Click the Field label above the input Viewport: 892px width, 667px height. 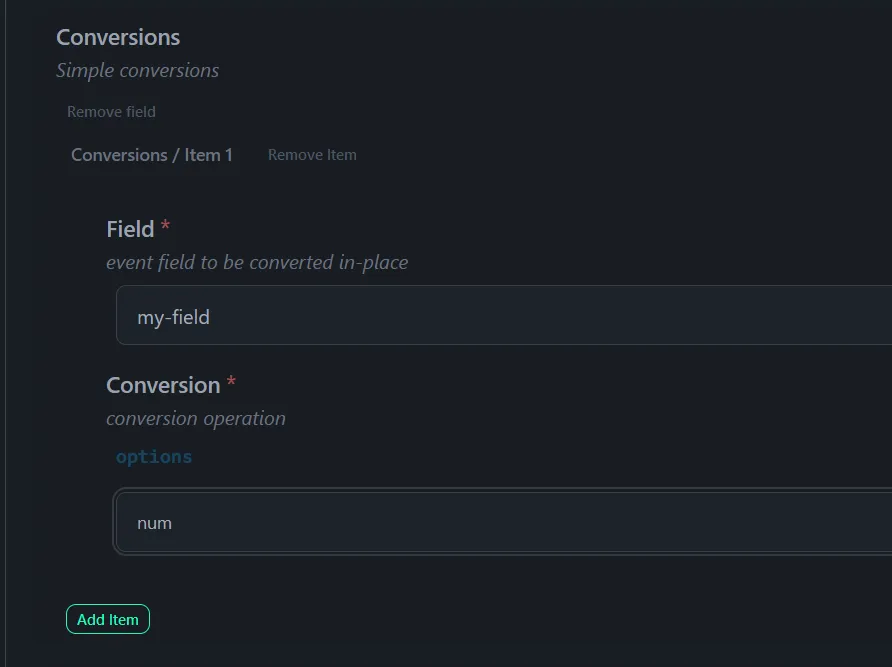click(x=130, y=229)
